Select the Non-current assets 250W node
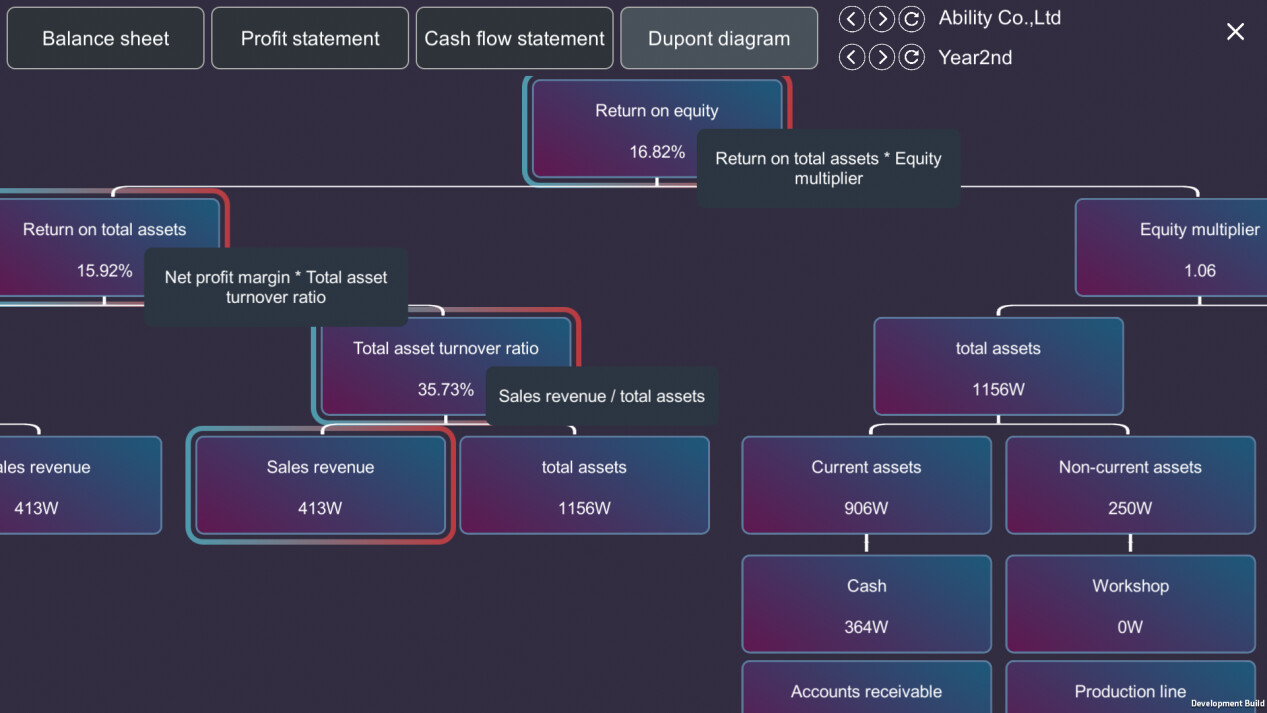1267x713 pixels. pyautogui.click(x=1130, y=486)
